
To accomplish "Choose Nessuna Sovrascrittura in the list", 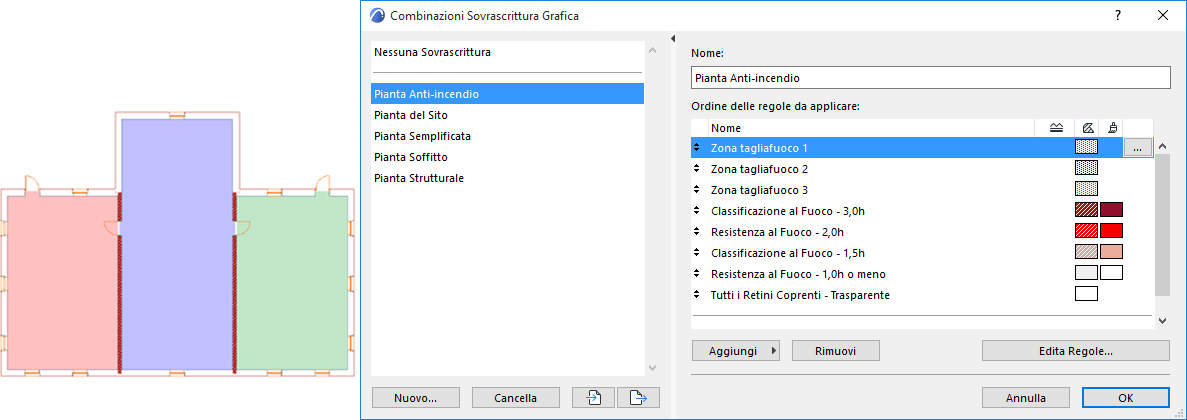I will pos(432,51).
